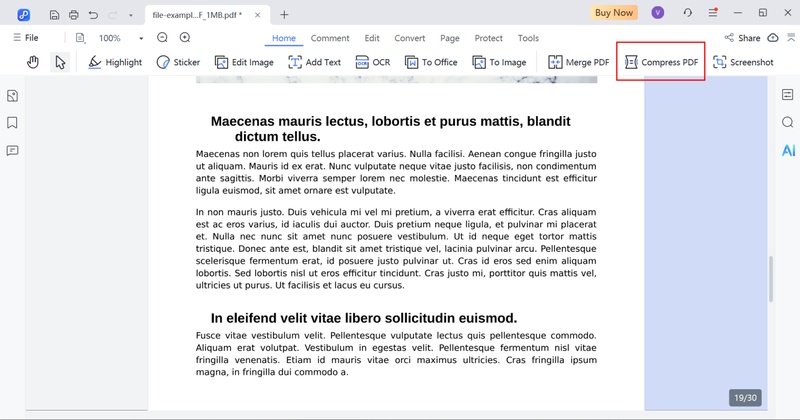Click the Save icon in title bar
The image size is (800, 420).
click(54, 15)
